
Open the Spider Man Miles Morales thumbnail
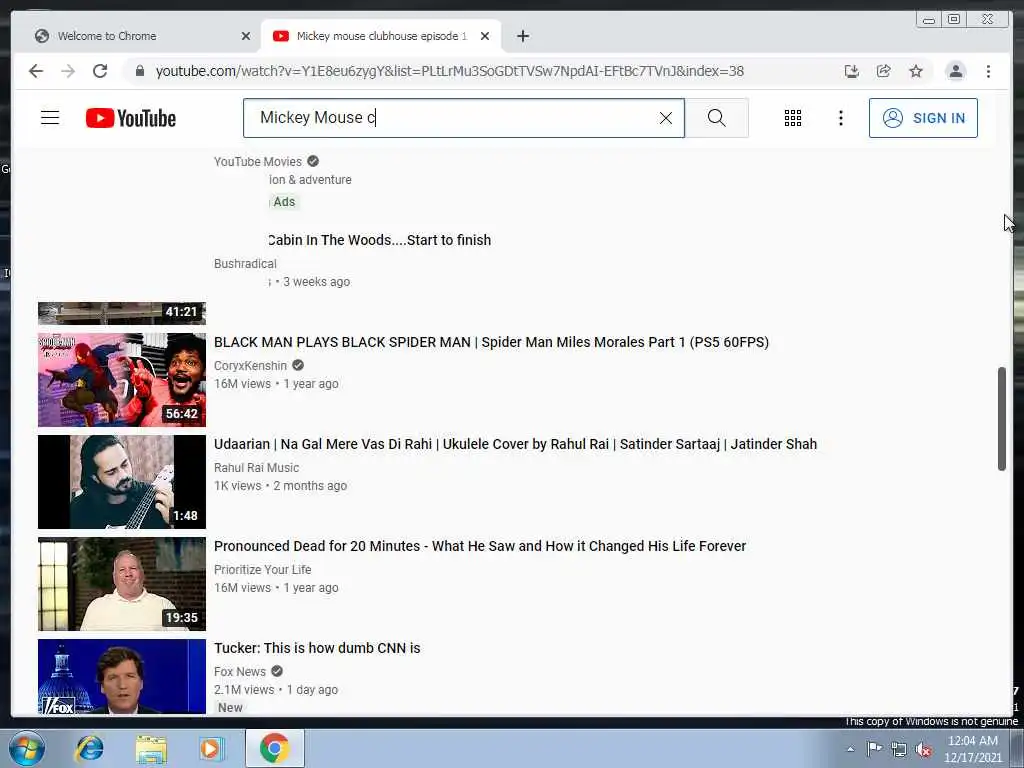pyautogui.click(x=121, y=380)
